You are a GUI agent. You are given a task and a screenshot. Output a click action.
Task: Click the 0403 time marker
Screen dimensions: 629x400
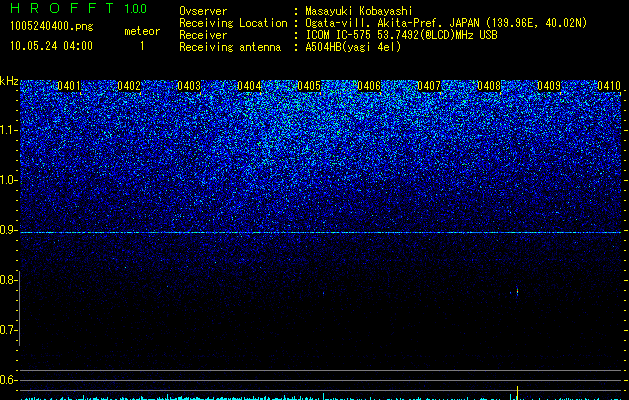[x=189, y=86]
